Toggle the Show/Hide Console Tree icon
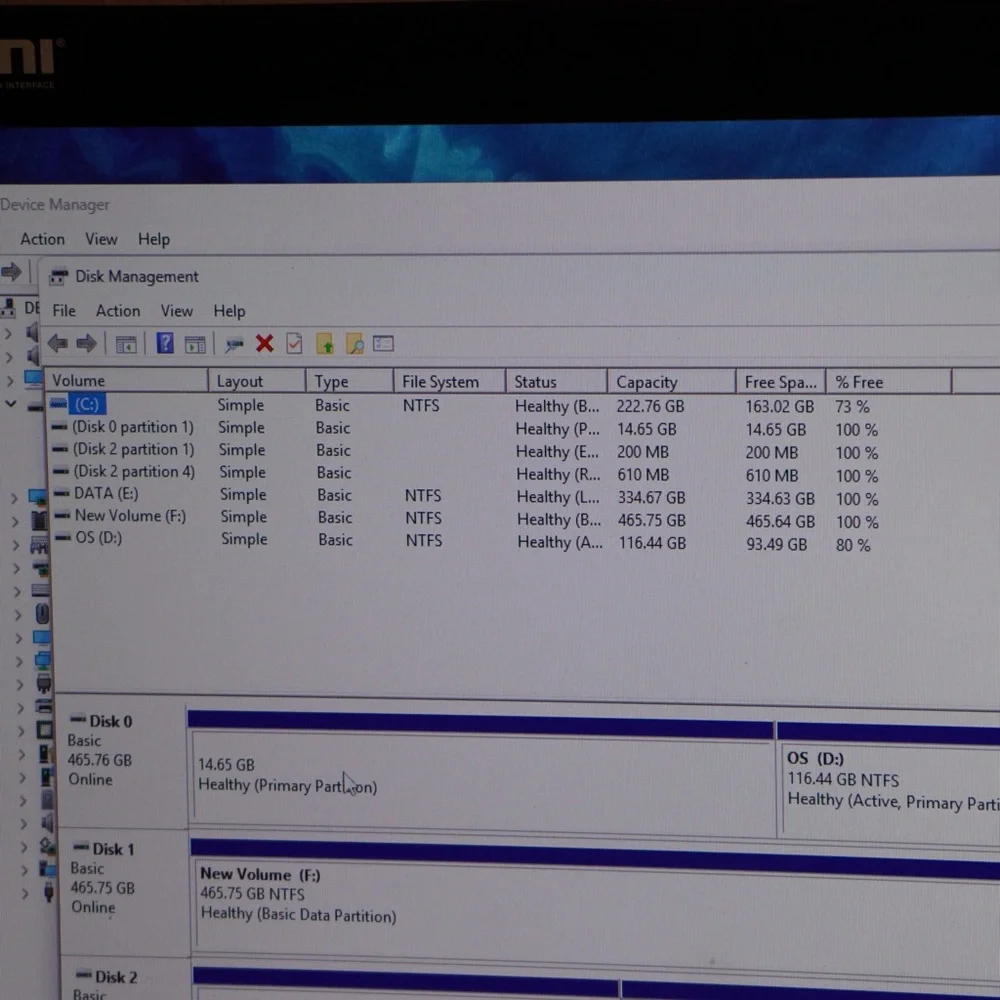The width and height of the screenshot is (1000, 1000). (x=126, y=345)
